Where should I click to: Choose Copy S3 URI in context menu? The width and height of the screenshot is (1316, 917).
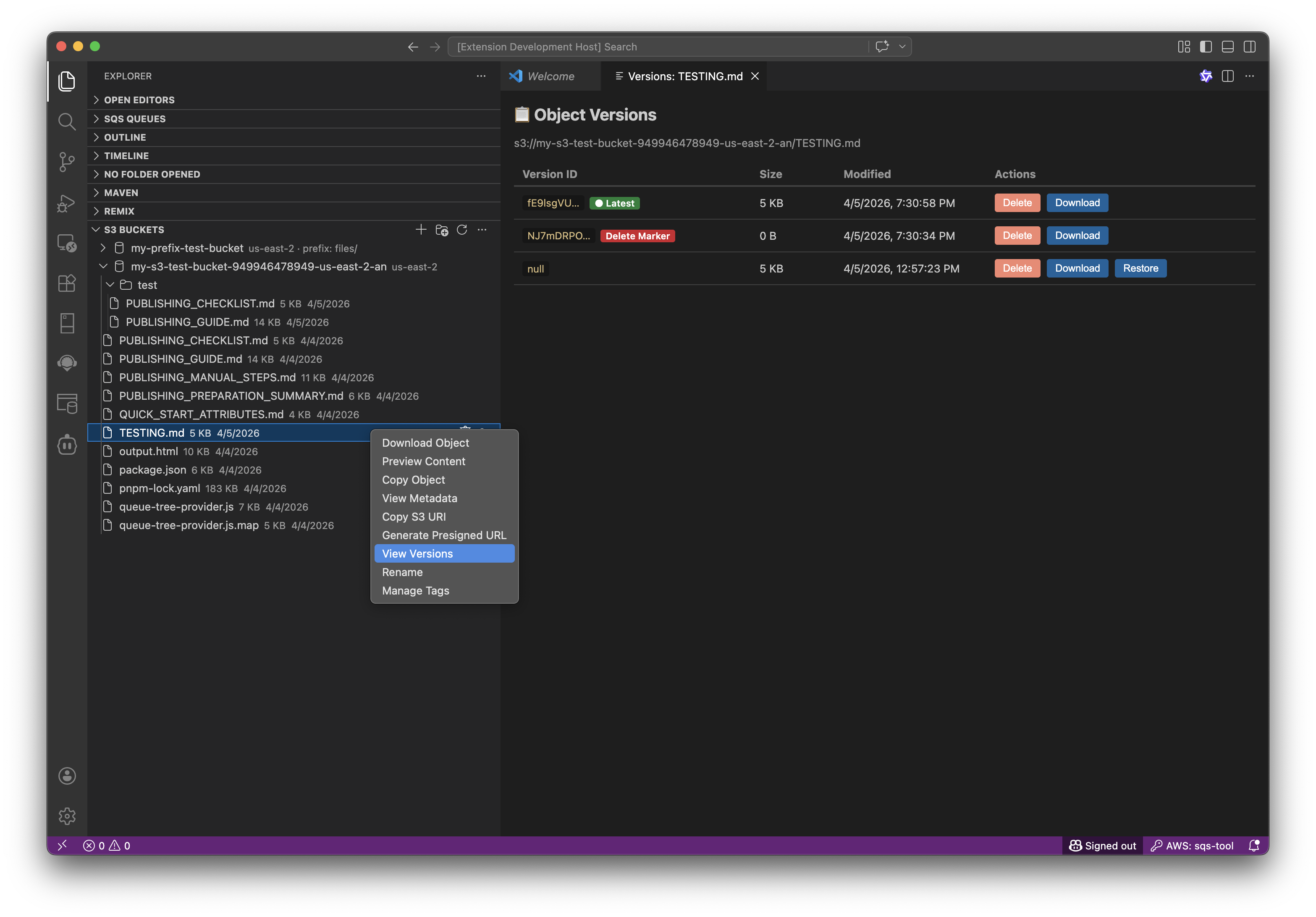444,517
